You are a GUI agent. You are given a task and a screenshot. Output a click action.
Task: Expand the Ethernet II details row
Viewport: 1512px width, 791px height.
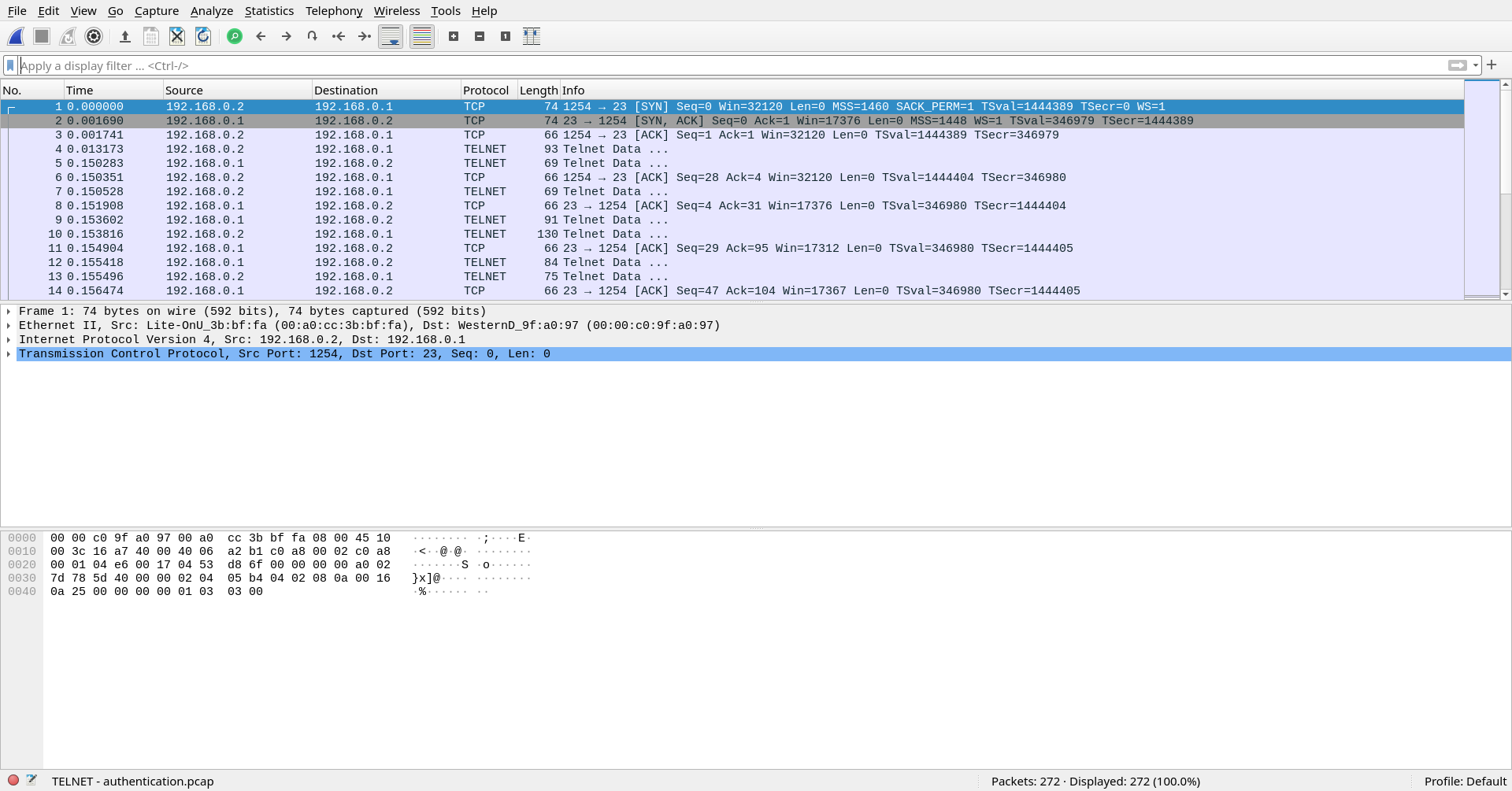[9, 326]
